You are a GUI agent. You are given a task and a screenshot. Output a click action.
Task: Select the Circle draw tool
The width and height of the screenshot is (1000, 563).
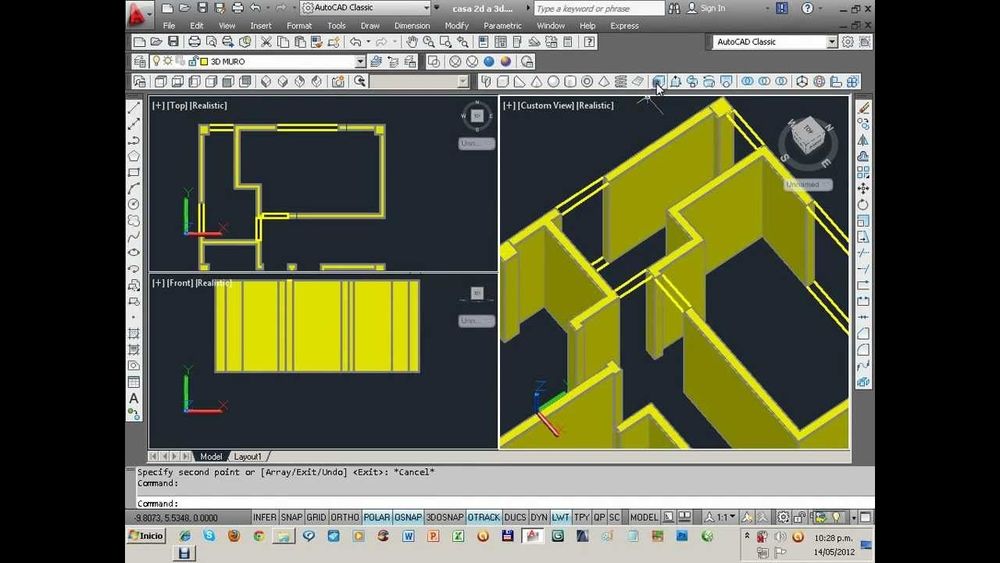(x=134, y=204)
